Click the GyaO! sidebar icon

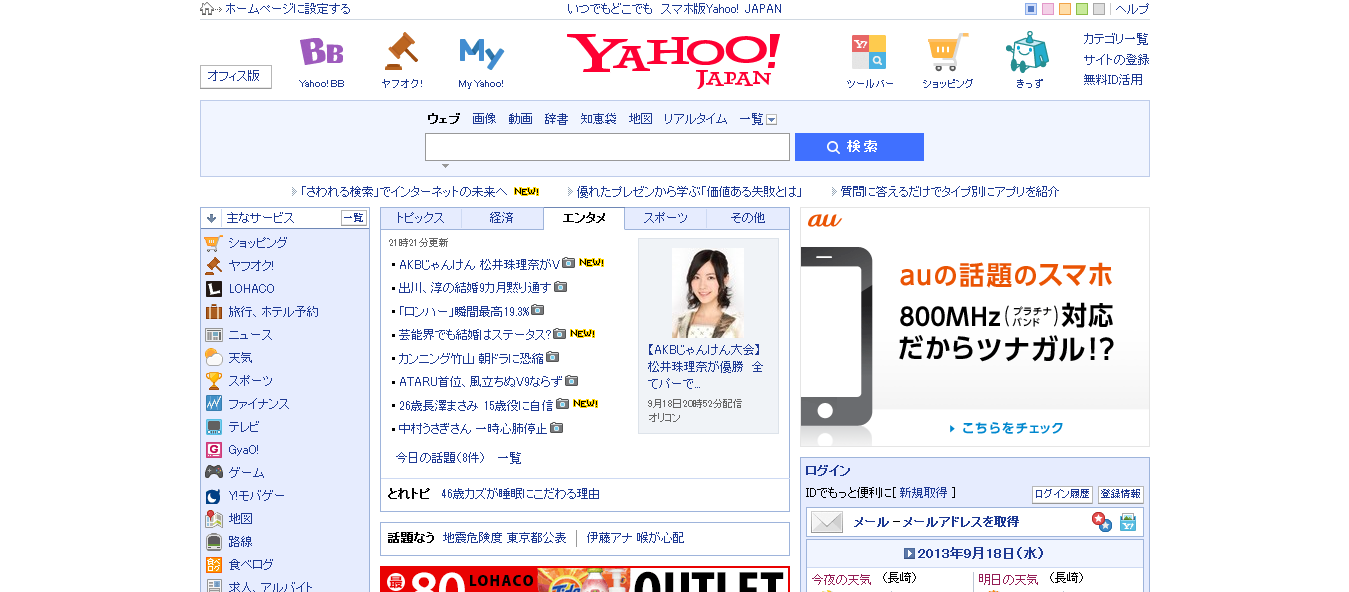213,450
